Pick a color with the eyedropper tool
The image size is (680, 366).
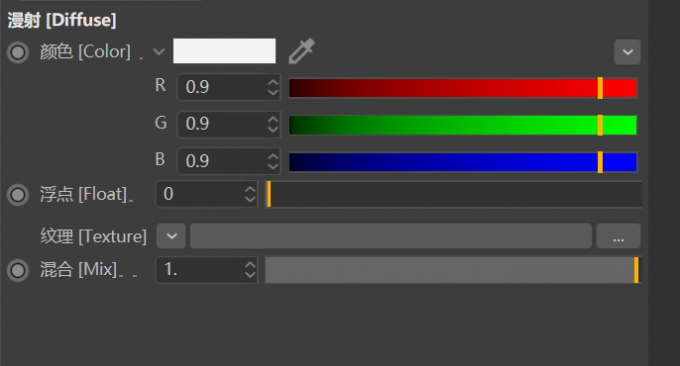pyautogui.click(x=302, y=51)
